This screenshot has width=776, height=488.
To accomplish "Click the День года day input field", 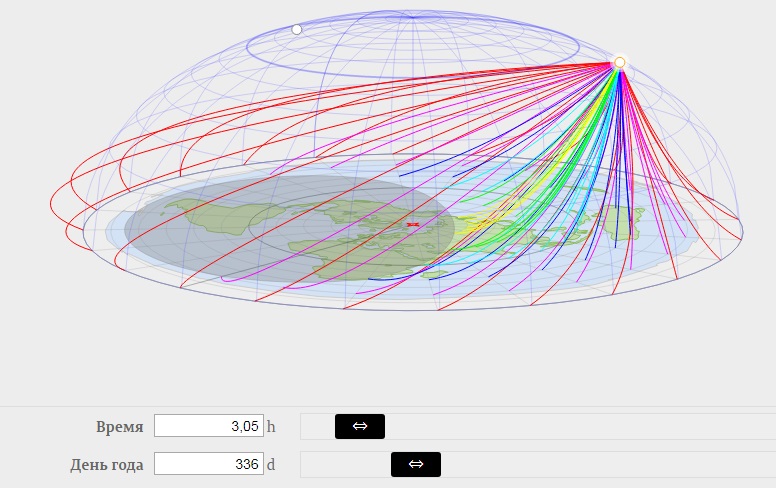I will pyautogui.click(x=209, y=464).
